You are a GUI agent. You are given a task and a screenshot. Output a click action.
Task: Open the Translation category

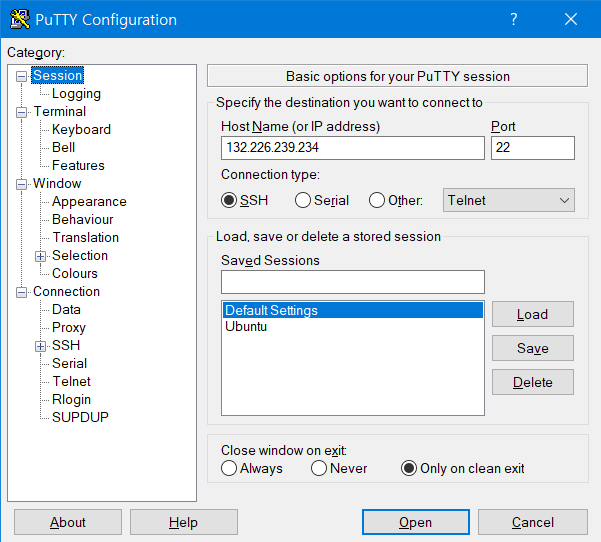85,238
